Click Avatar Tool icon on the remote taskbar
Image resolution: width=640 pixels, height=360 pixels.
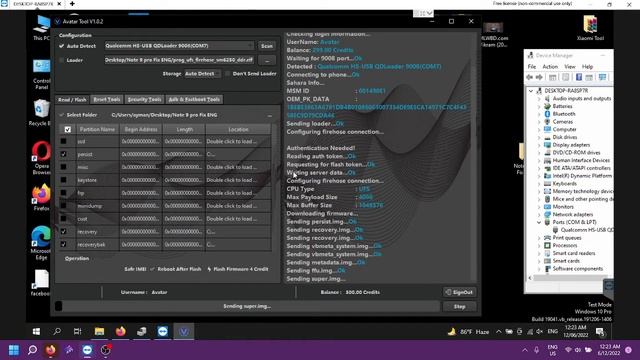click(x=184, y=331)
